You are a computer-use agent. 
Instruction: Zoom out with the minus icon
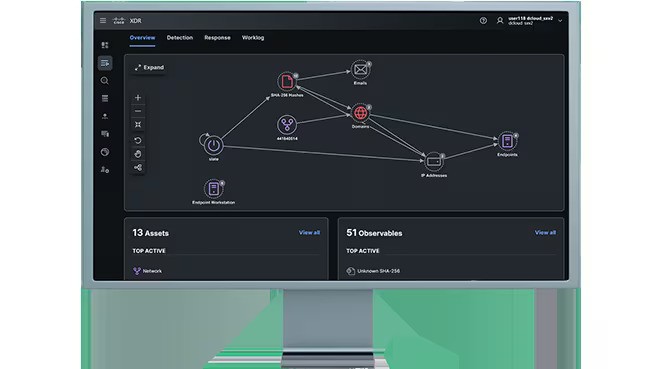click(x=138, y=111)
